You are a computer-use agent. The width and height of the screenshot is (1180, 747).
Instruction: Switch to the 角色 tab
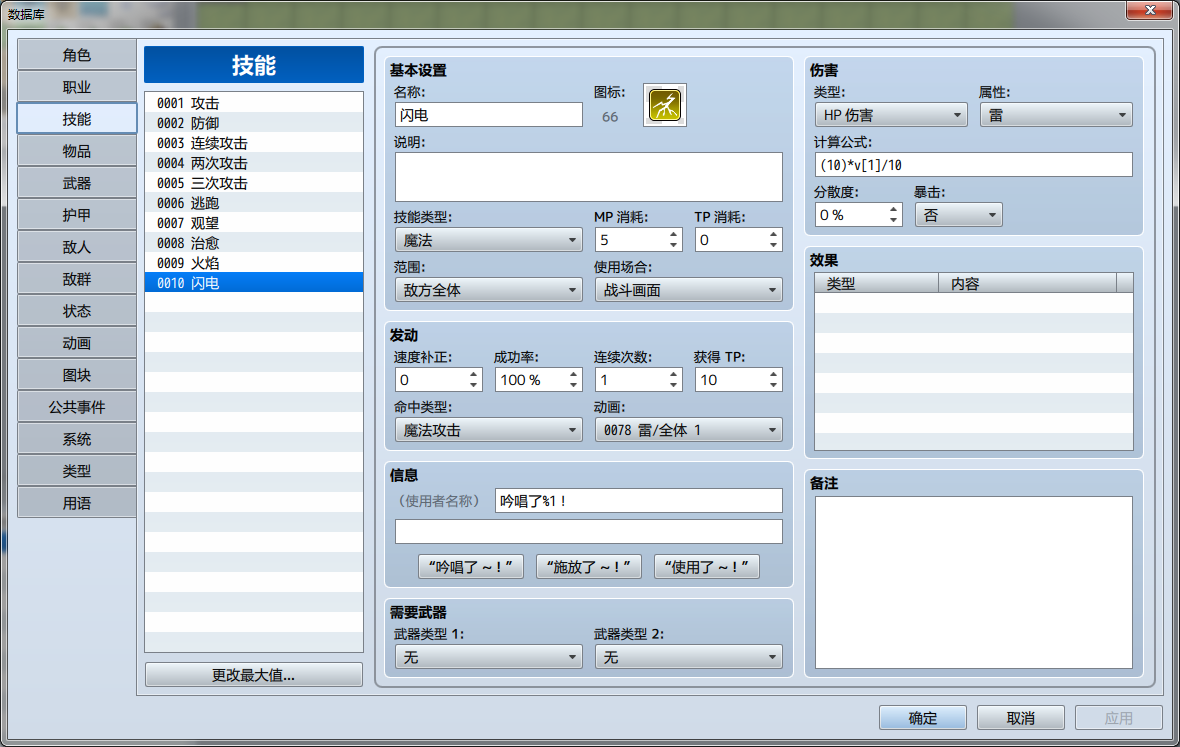pos(77,55)
